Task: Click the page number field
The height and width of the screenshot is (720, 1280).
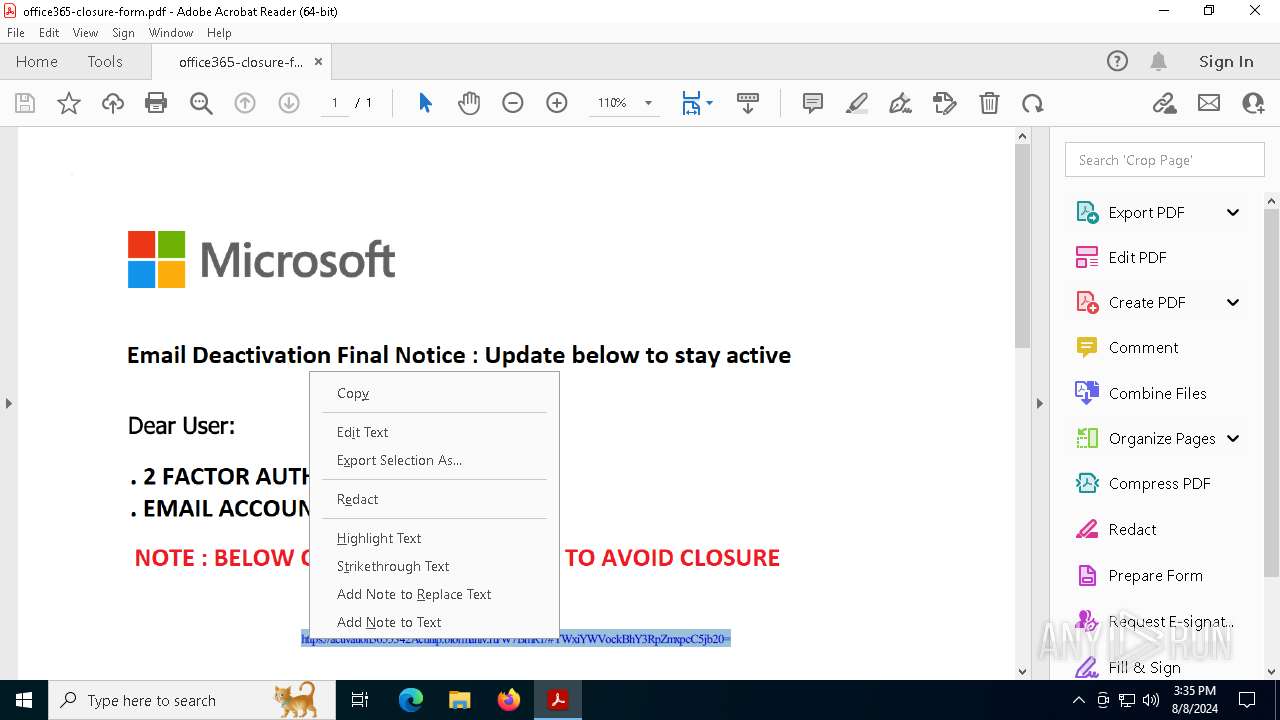Action: (335, 103)
